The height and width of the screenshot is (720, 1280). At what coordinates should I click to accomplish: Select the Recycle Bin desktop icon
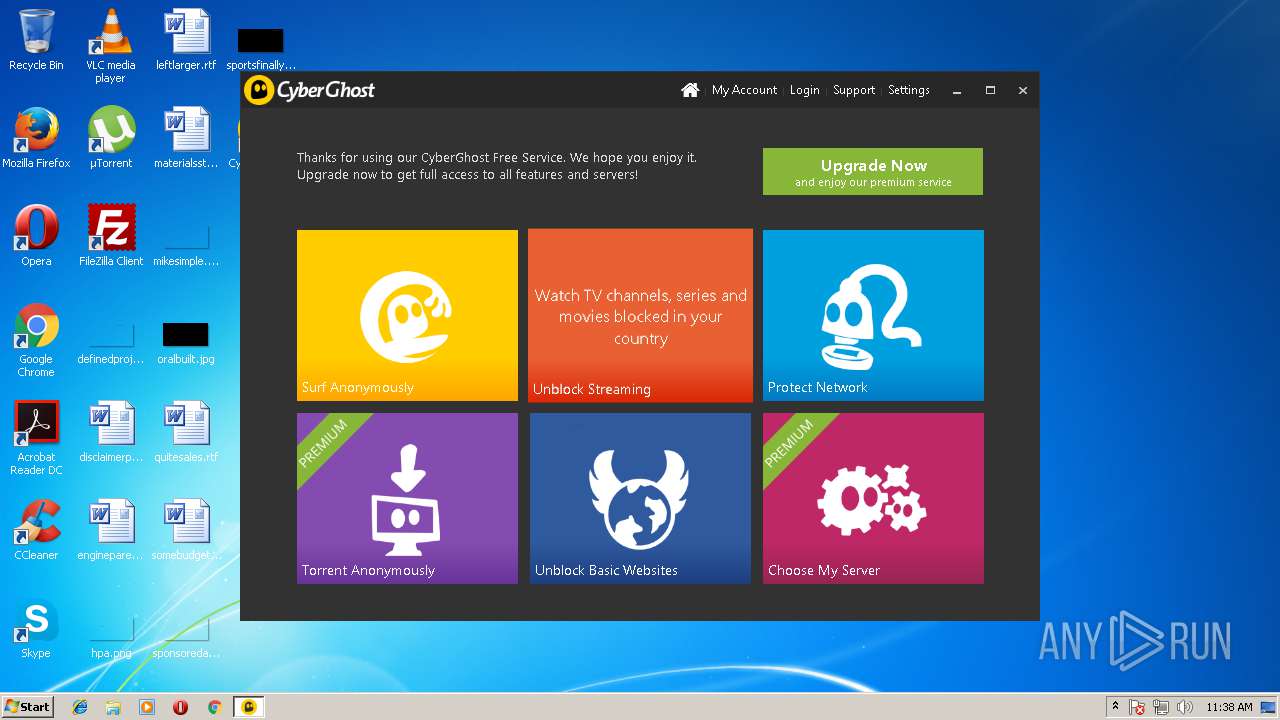(x=36, y=40)
